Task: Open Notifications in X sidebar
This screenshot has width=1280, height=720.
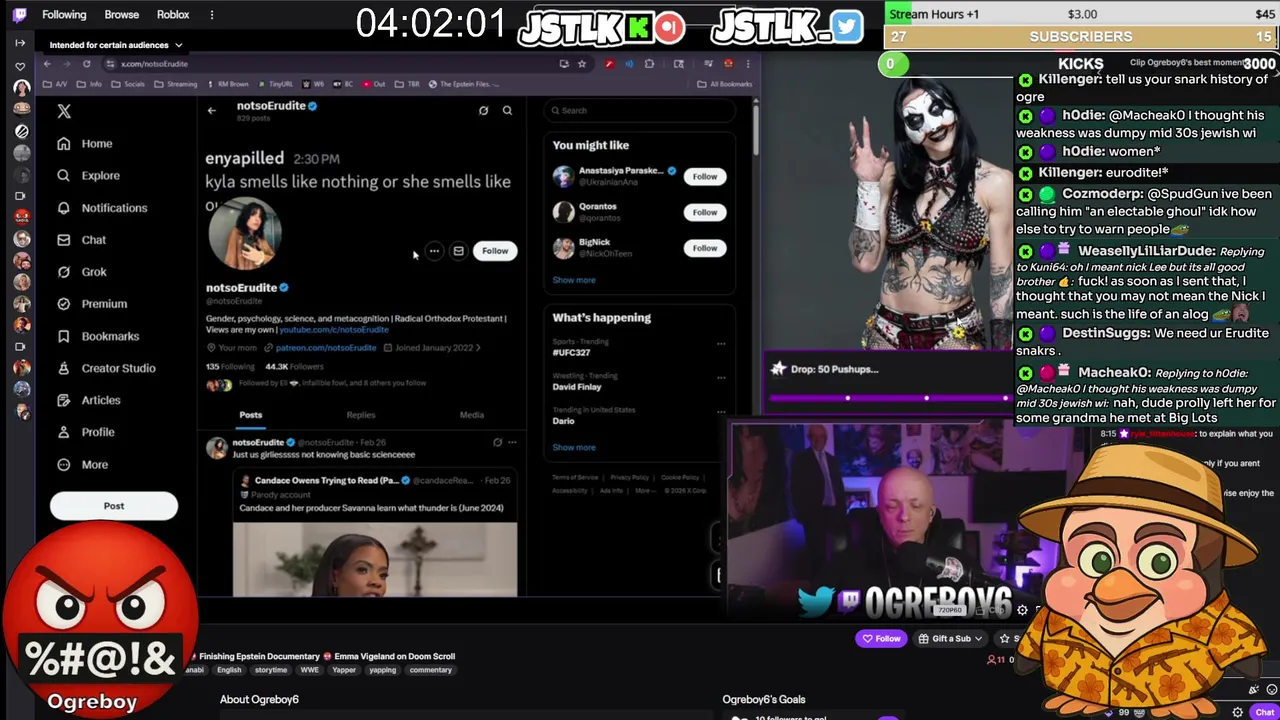Action: point(102,208)
